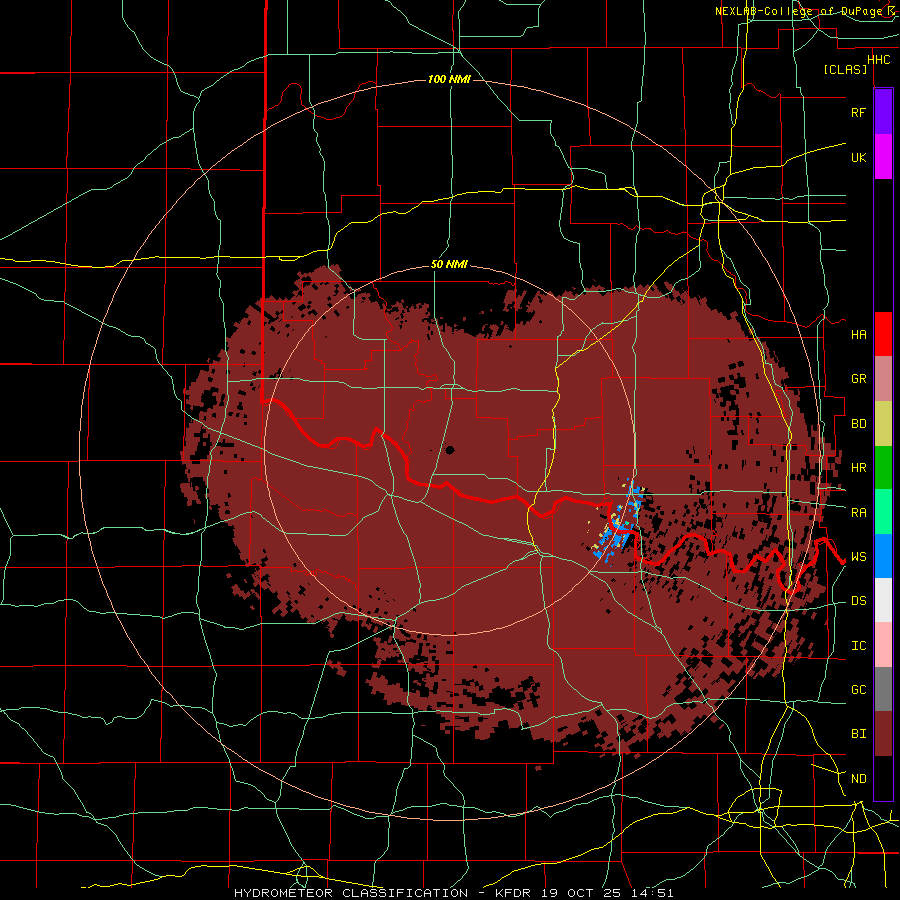The width and height of the screenshot is (900, 900).
Task: Click the HR legend label
Action: [858, 468]
